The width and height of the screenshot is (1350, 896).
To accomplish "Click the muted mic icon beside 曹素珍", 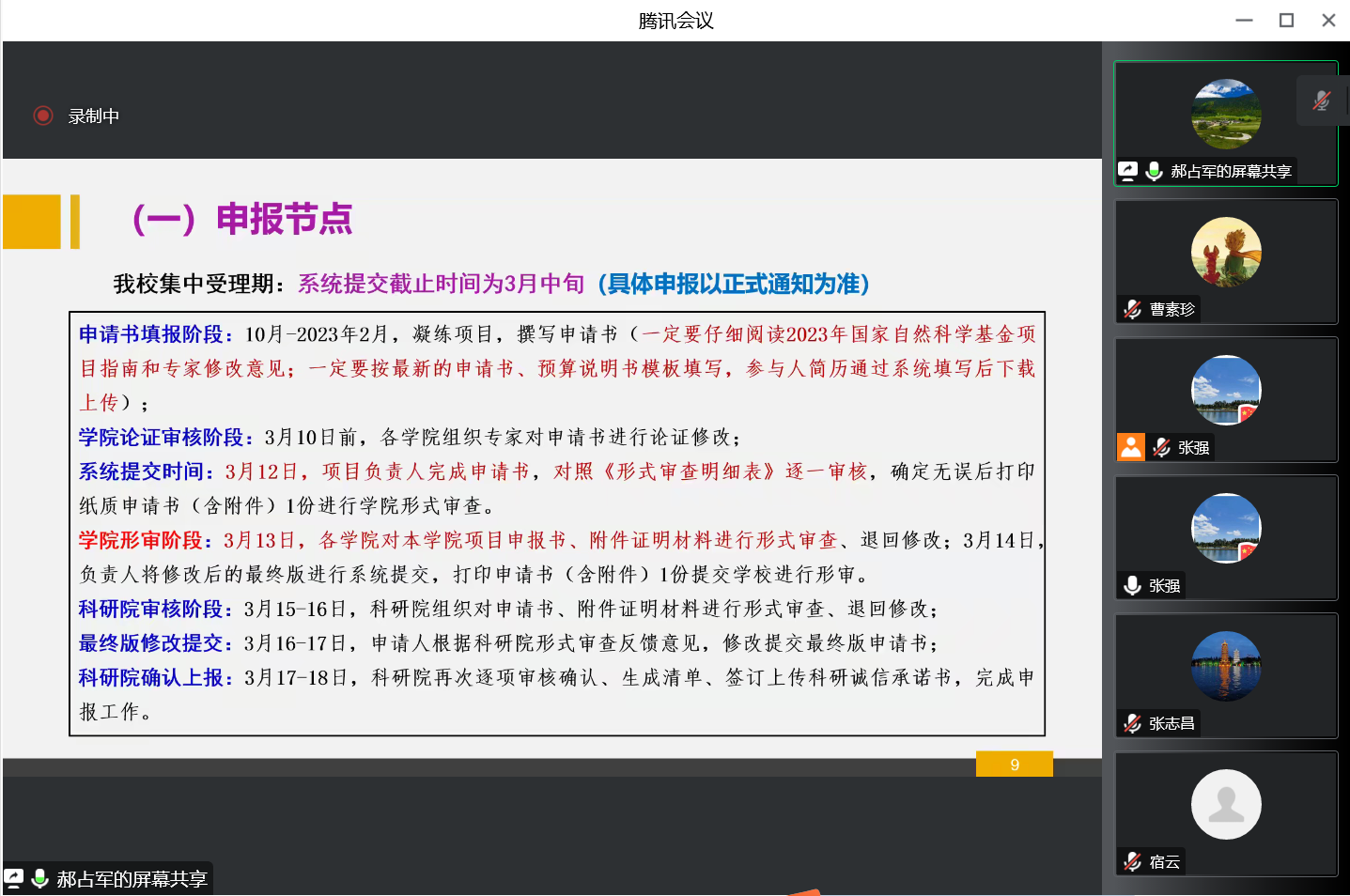I will [x=1132, y=309].
